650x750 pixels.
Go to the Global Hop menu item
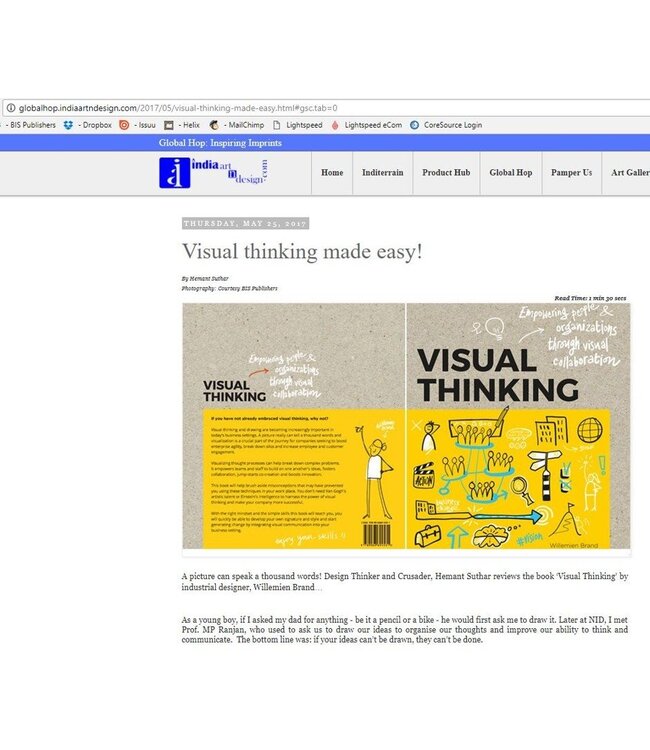click(511, 173)
